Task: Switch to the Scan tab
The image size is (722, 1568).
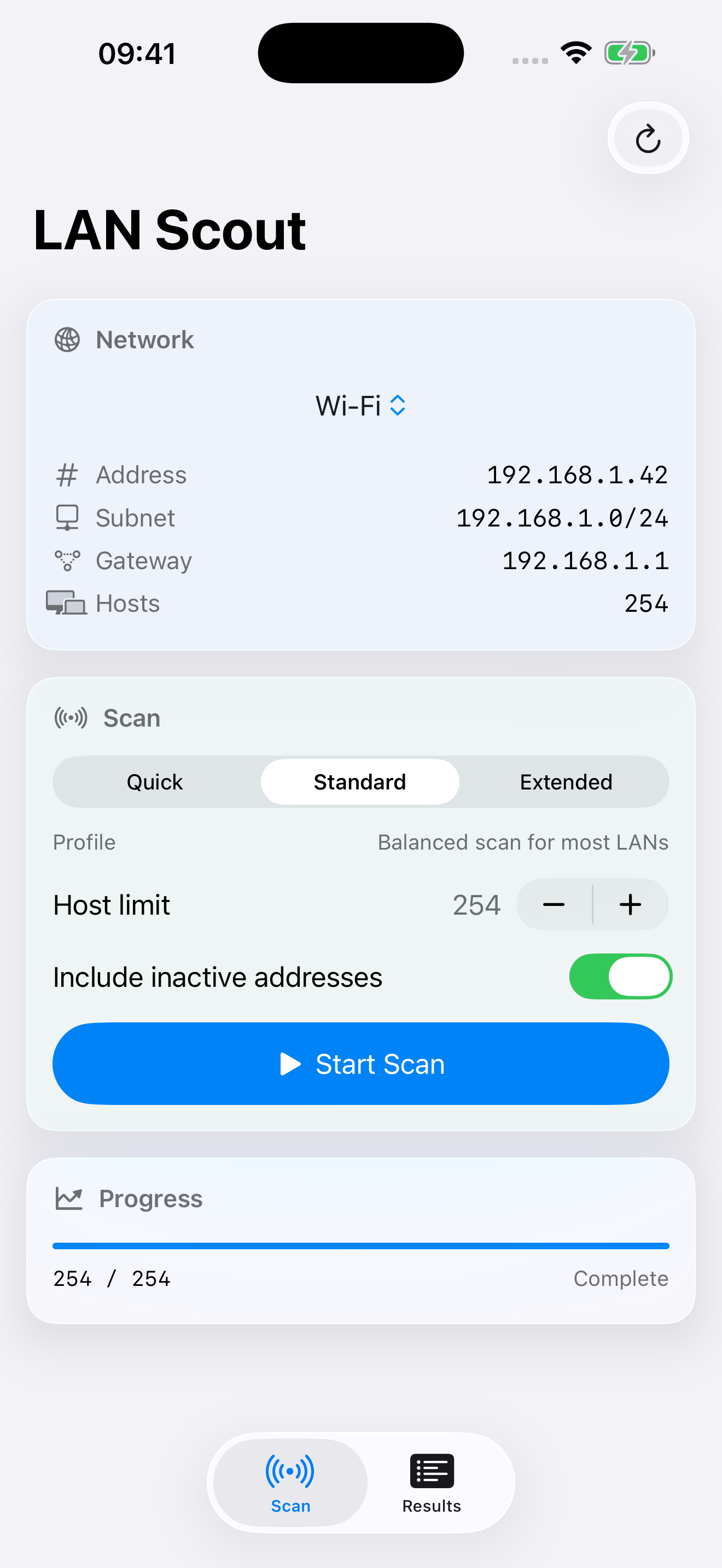Action: pos(290,1483)
